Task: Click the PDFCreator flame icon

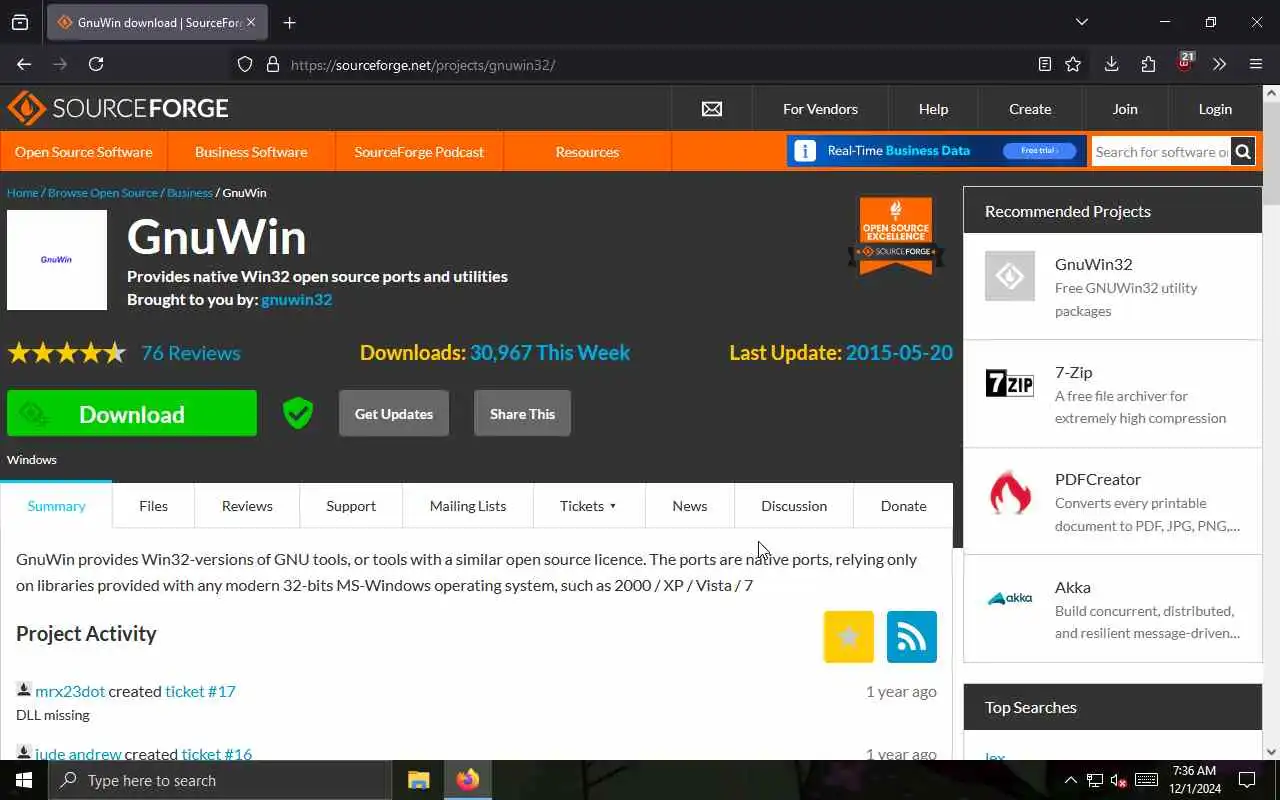Action: coord(1010,492)
